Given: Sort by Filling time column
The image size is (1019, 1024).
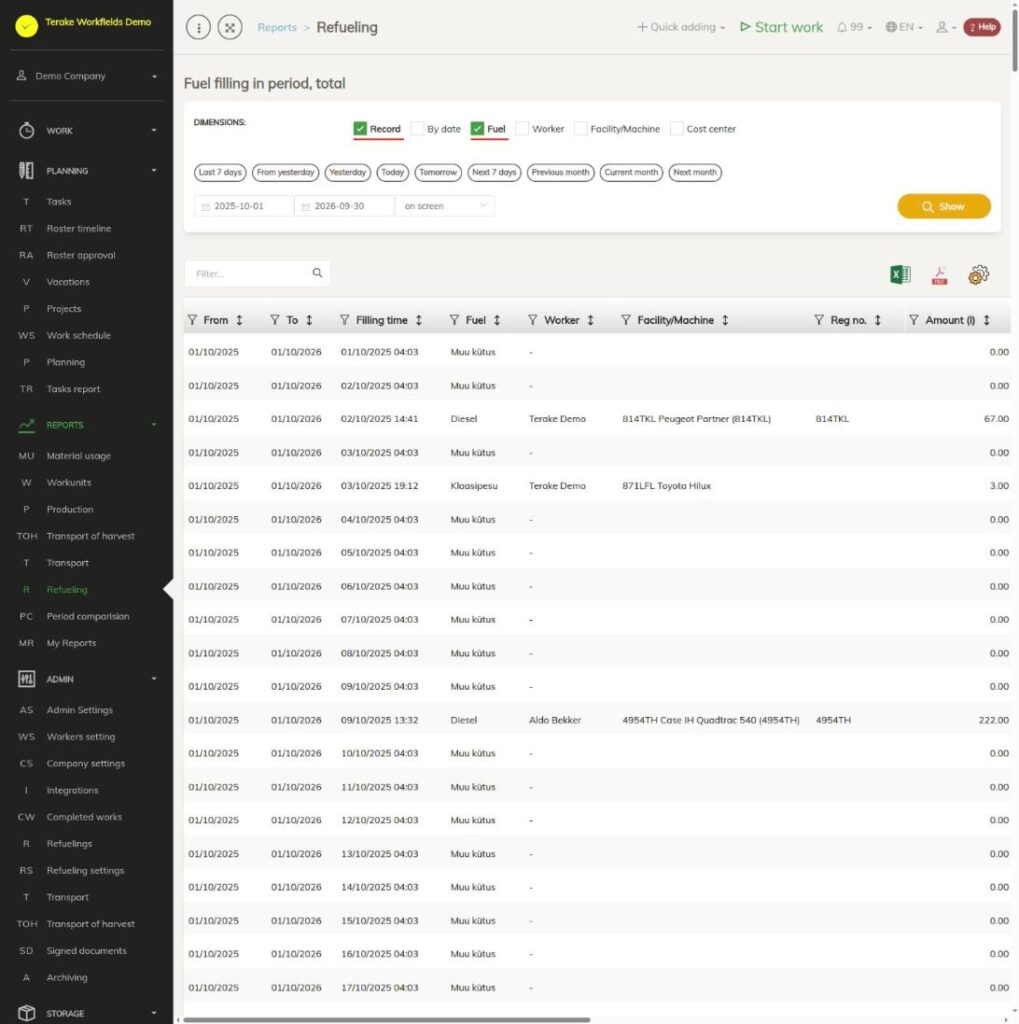Looking at the screenshot, I should 419,320.
